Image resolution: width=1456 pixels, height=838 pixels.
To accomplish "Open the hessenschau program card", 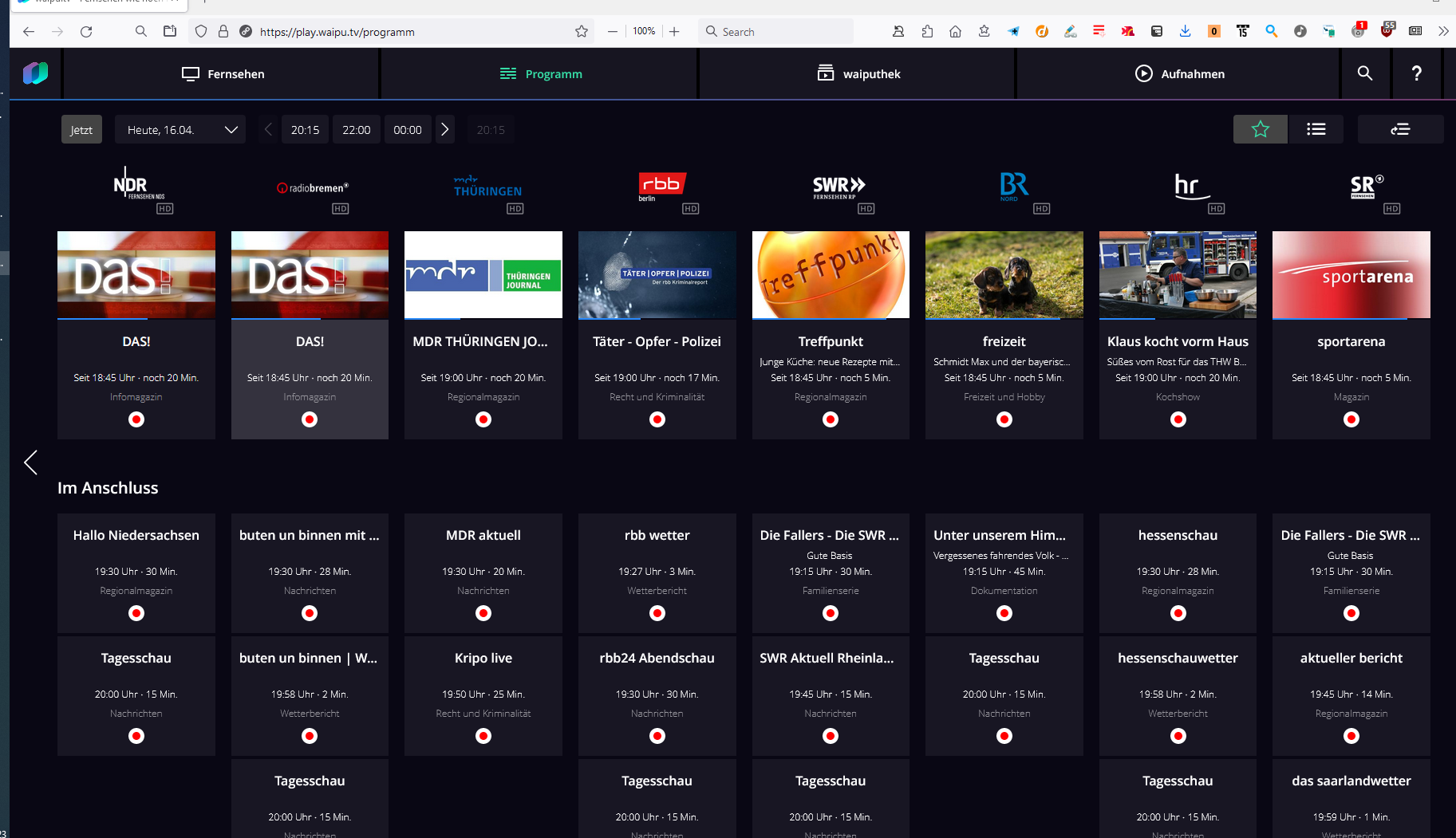I will click(x=1178, y=572).
